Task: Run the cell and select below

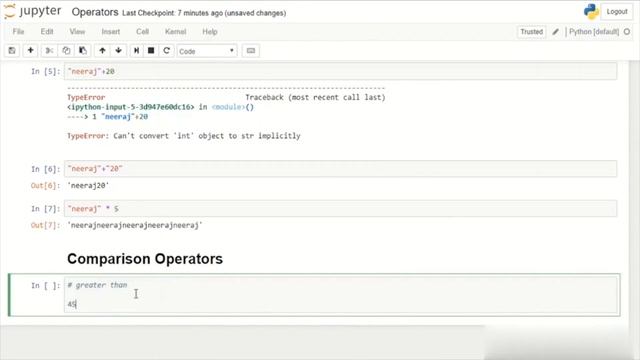Action: [136, 51]
